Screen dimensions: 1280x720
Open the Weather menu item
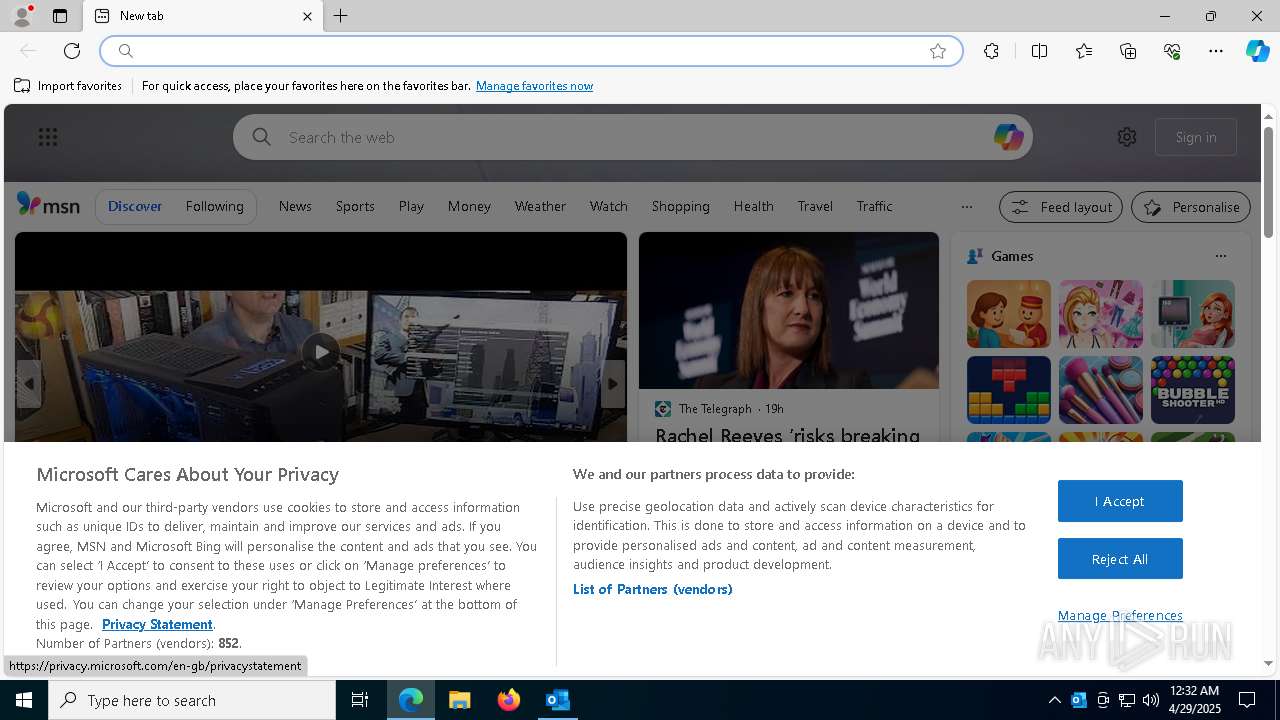point(540,206)
